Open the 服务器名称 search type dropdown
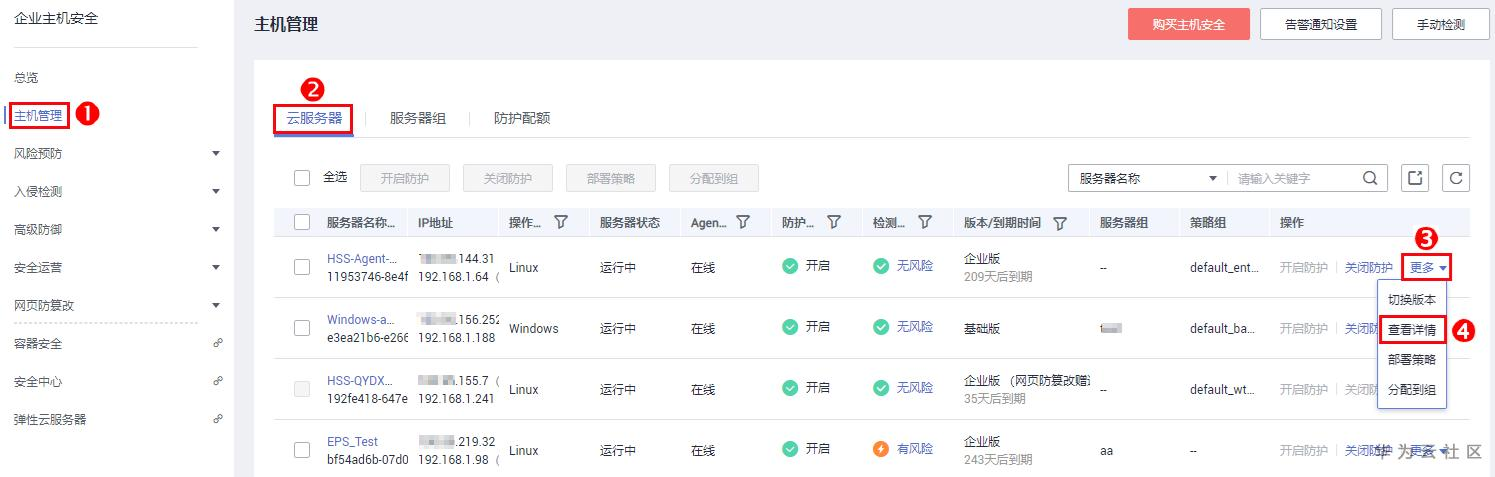The height and width of the screenshot is (477, 1495). [x=1148, y=178]
